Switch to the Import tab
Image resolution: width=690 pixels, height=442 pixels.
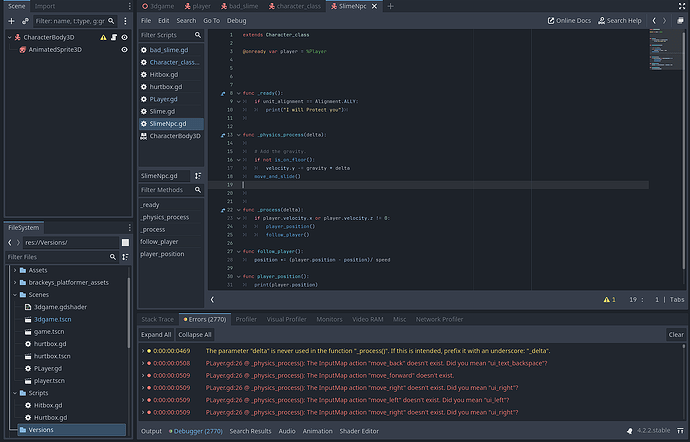[x=45, y=6]
